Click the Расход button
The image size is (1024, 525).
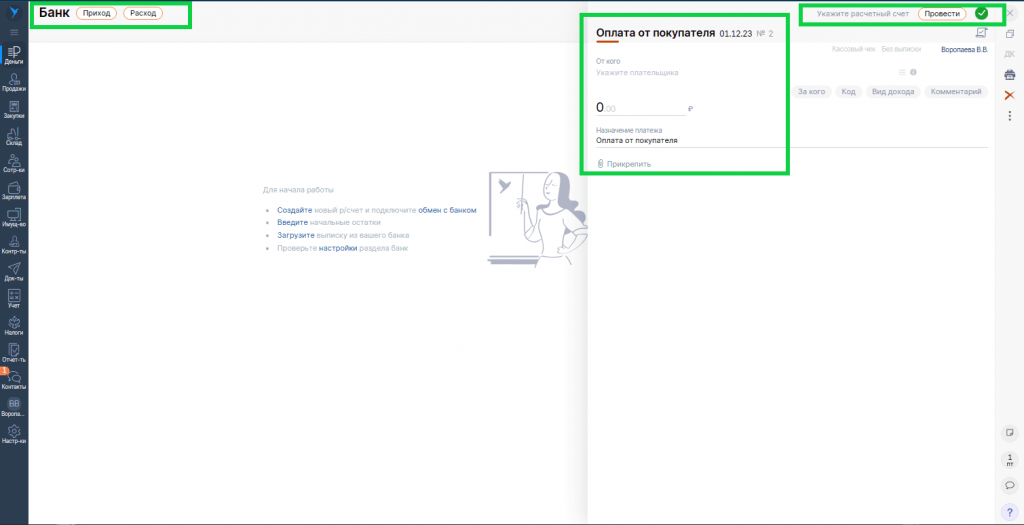point(143,14)
